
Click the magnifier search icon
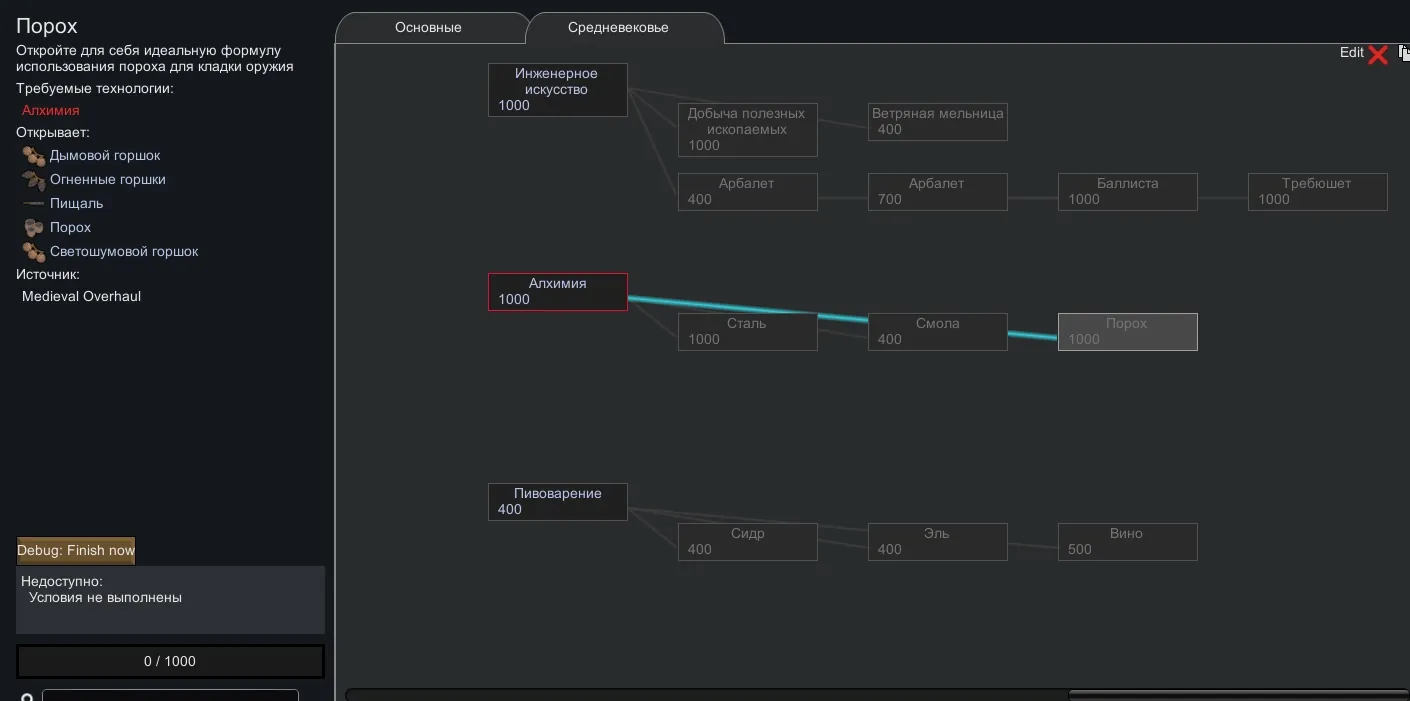pyautogui.click(x=27, y=696)
